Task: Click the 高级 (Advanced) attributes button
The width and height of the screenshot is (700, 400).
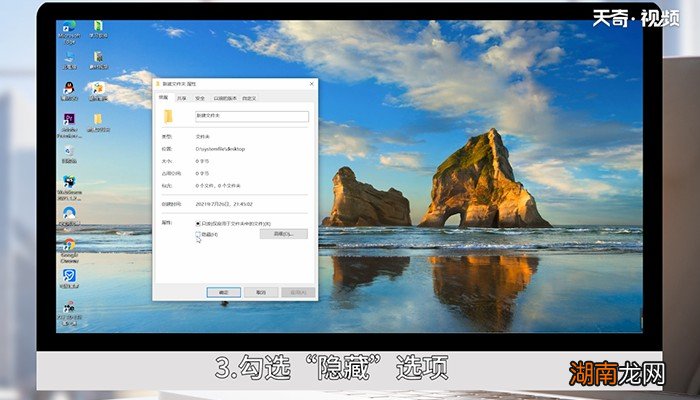Action: 283,234
